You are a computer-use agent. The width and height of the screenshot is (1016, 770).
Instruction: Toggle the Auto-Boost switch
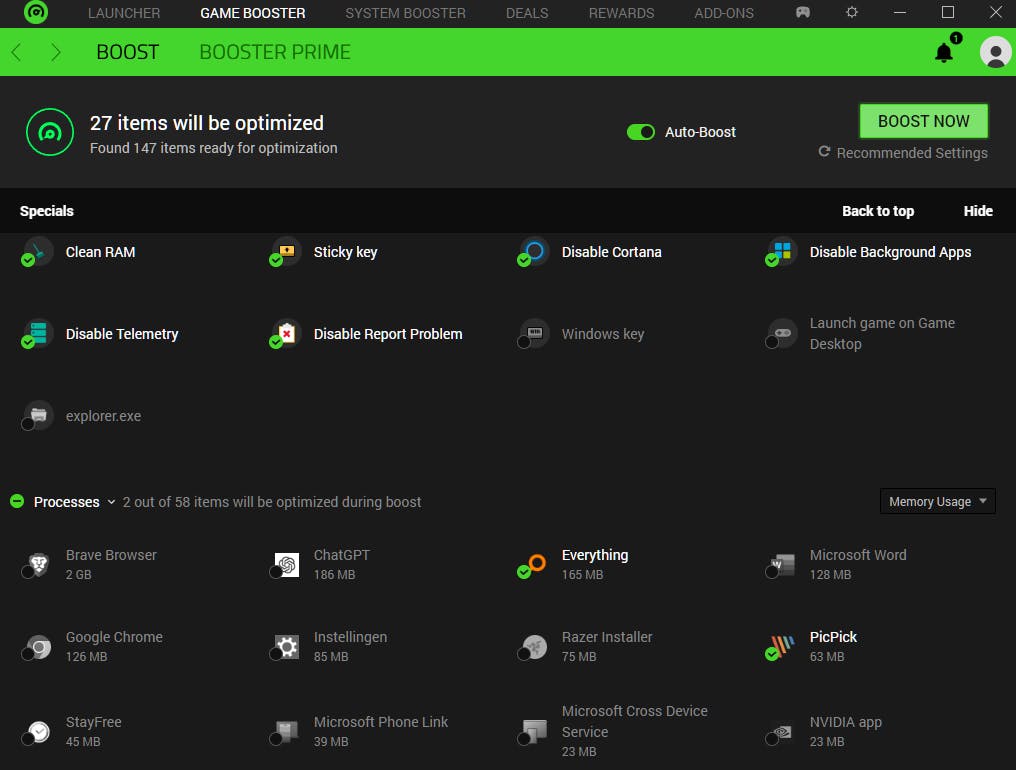pyautogui.click(x=640, y=132)
